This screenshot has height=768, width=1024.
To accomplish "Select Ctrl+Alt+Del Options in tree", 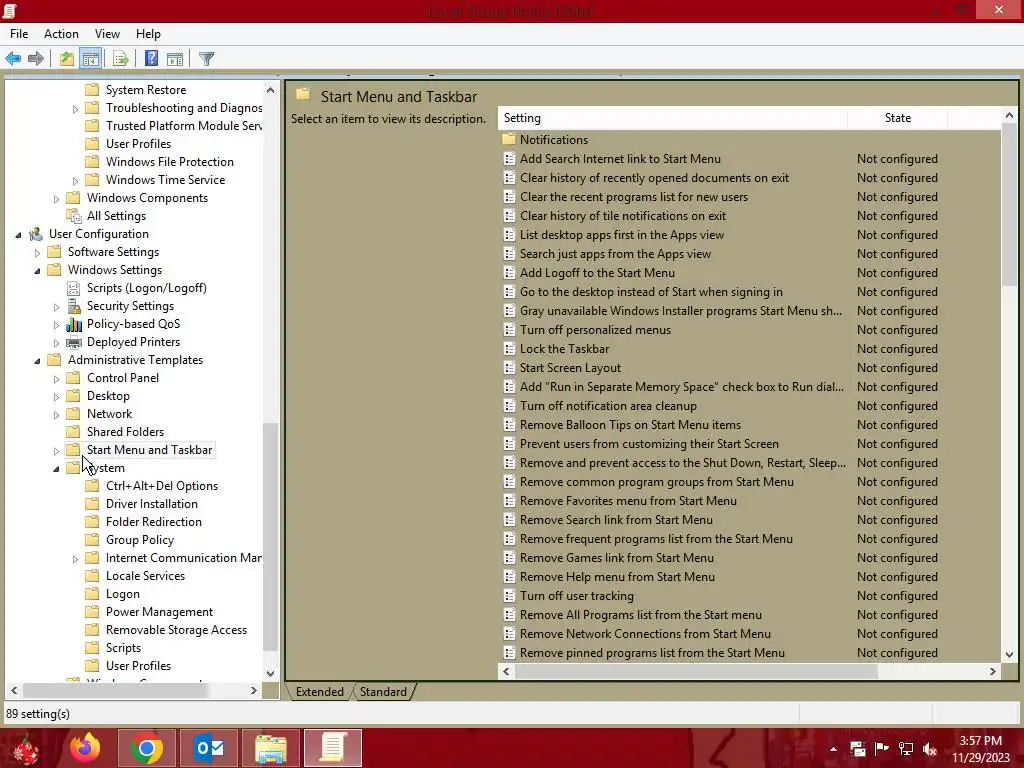I will (x=162, y=486).
